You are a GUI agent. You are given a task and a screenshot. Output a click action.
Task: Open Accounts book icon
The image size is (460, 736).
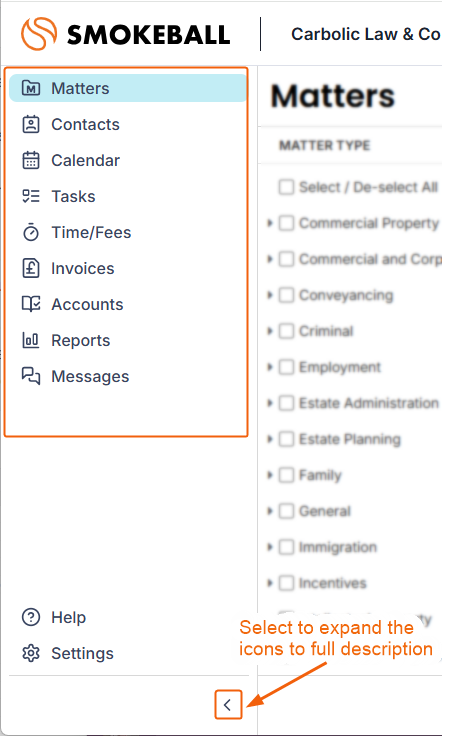tap(31, 304)
